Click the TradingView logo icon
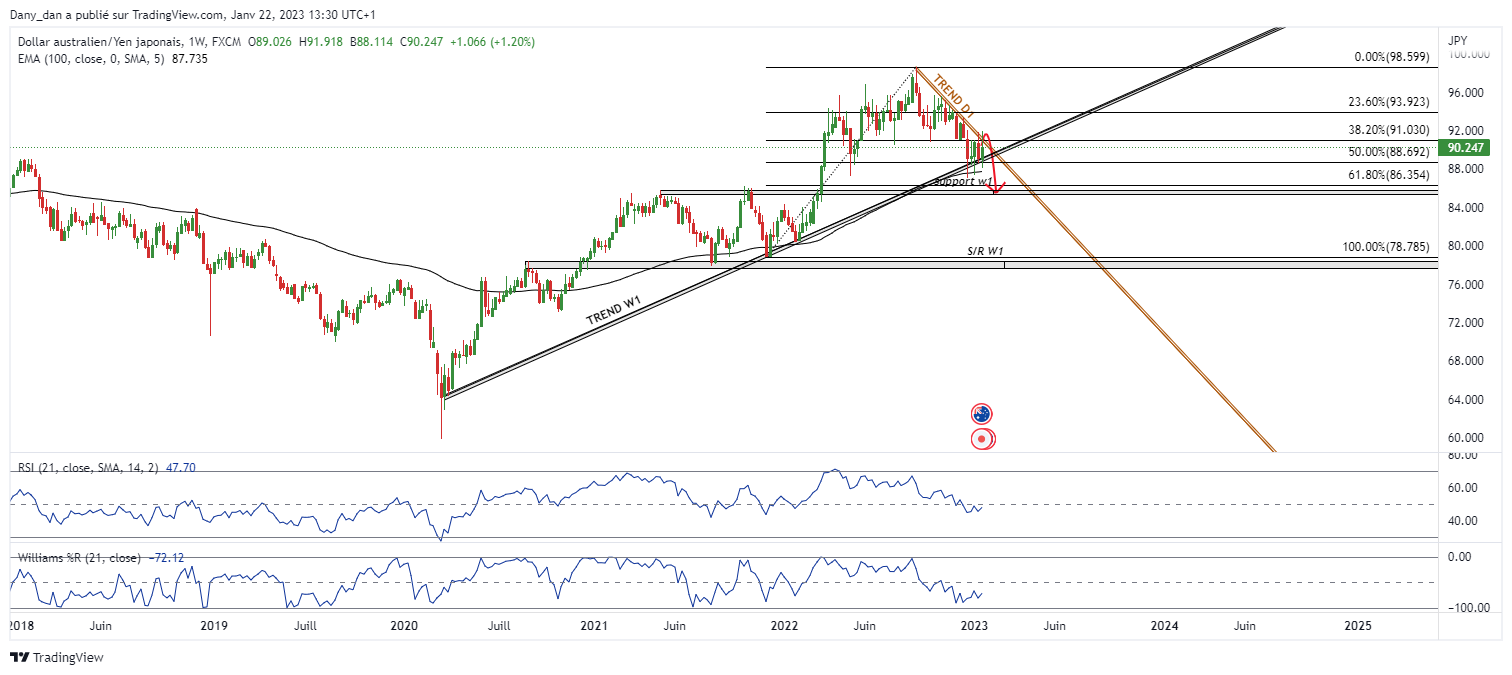 click(x=19, y=657)
